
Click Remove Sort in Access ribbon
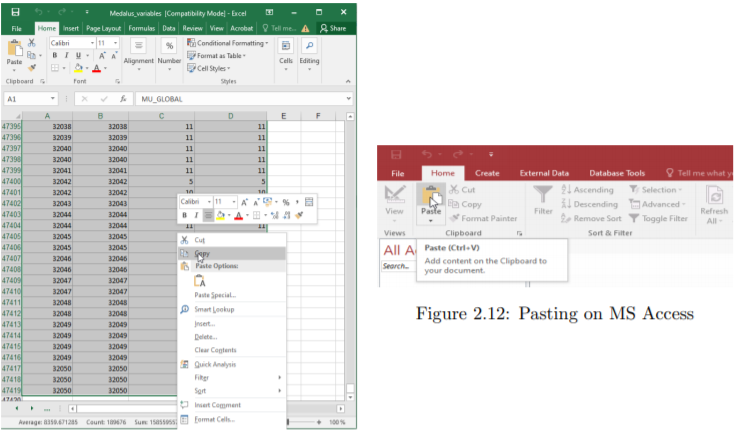591,218
